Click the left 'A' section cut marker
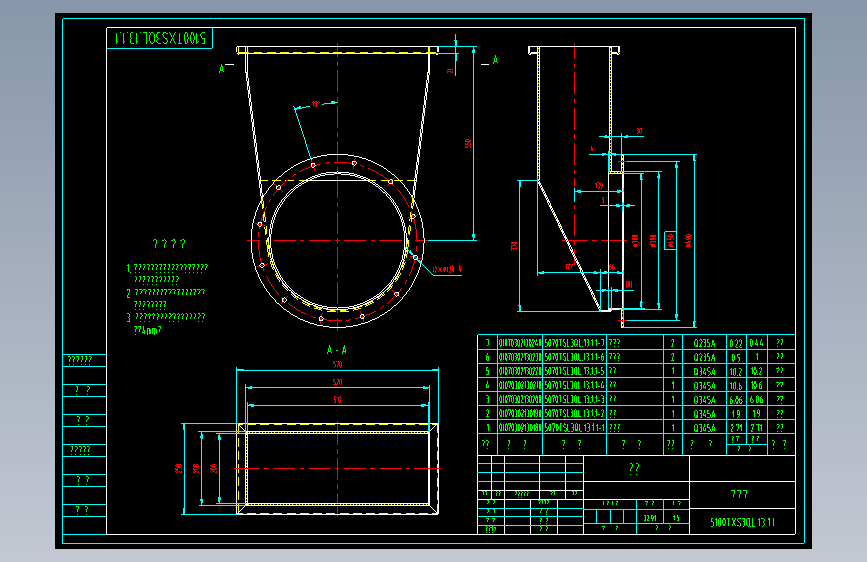Viewport: 867px width, 562px height. tap(221, 69)
